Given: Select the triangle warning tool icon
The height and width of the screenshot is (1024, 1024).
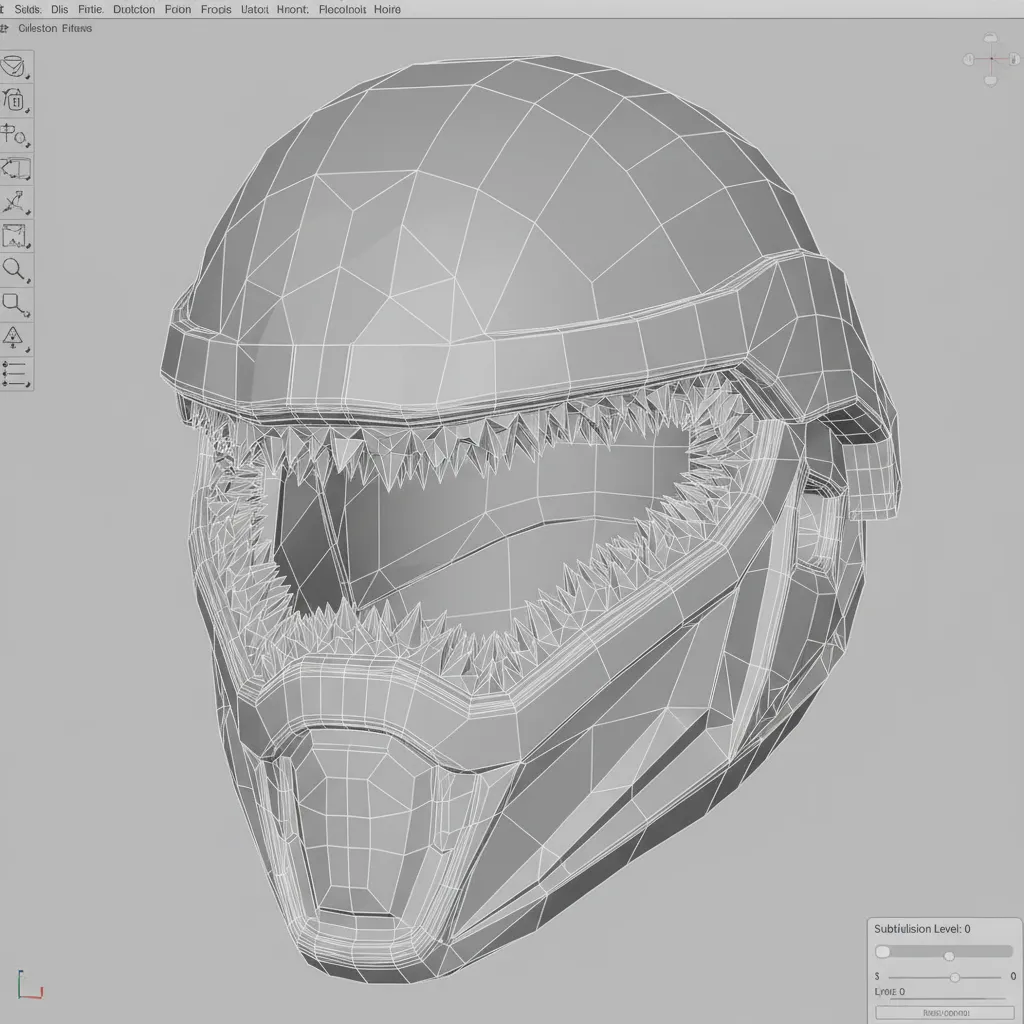Looking at the screenshot, I should click(x=17, y=339).
